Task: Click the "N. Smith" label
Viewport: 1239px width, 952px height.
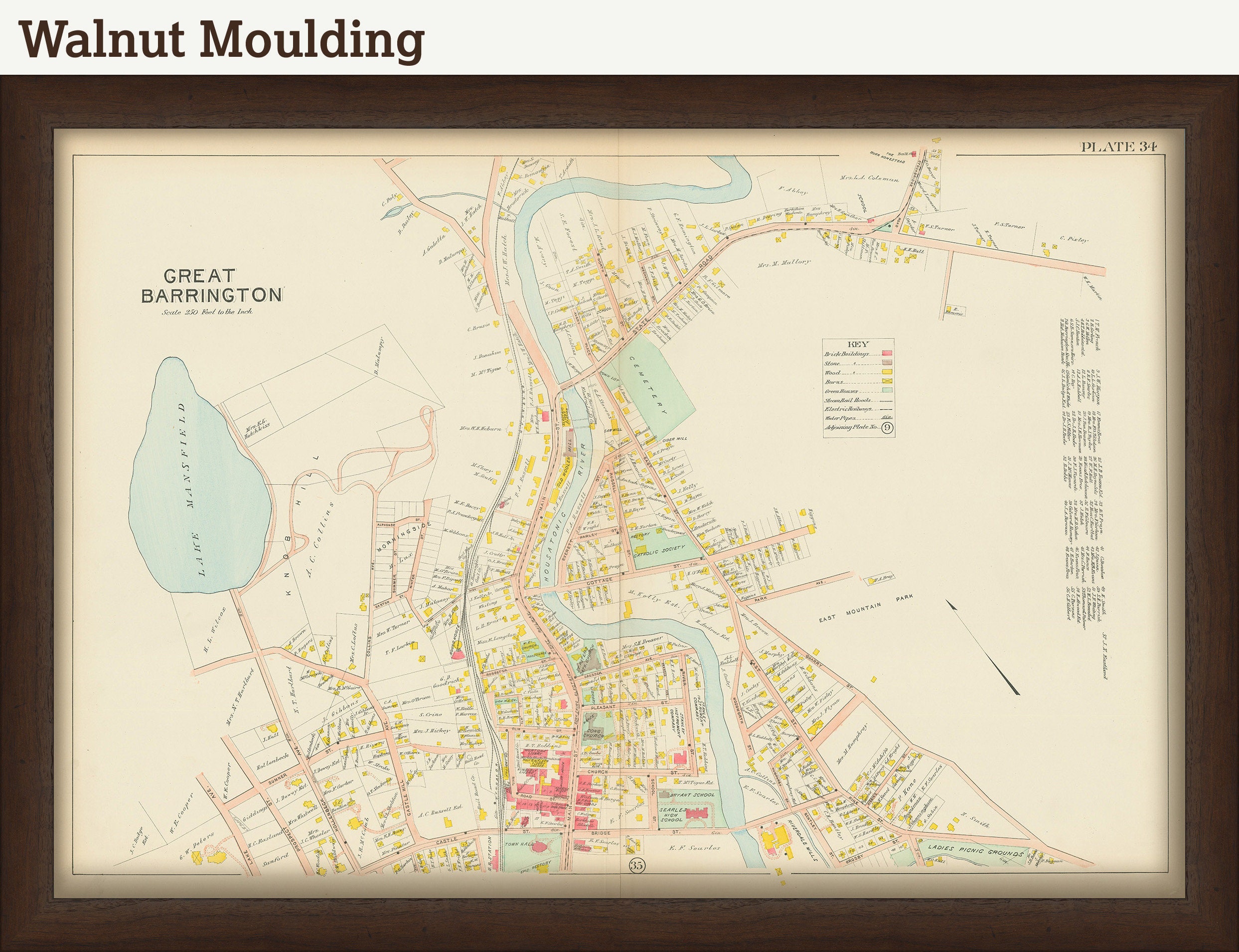Action: point(974,820)
